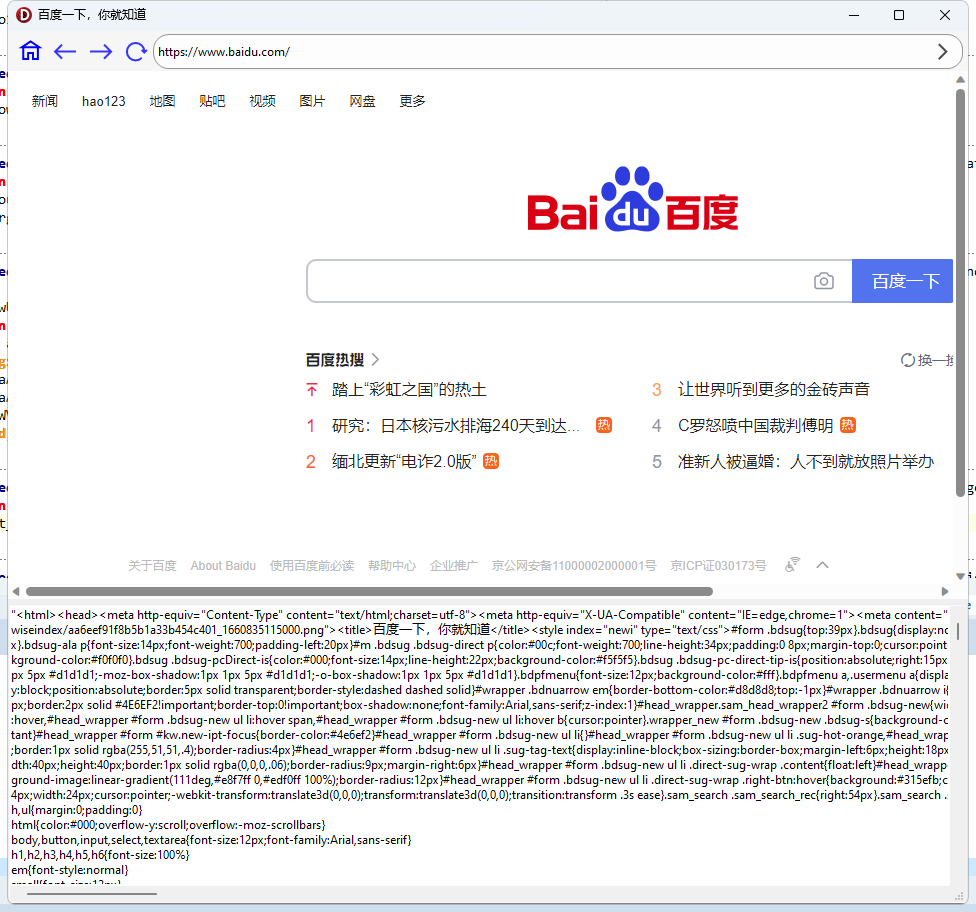Open the 新闻 nav item

point(45,100)
